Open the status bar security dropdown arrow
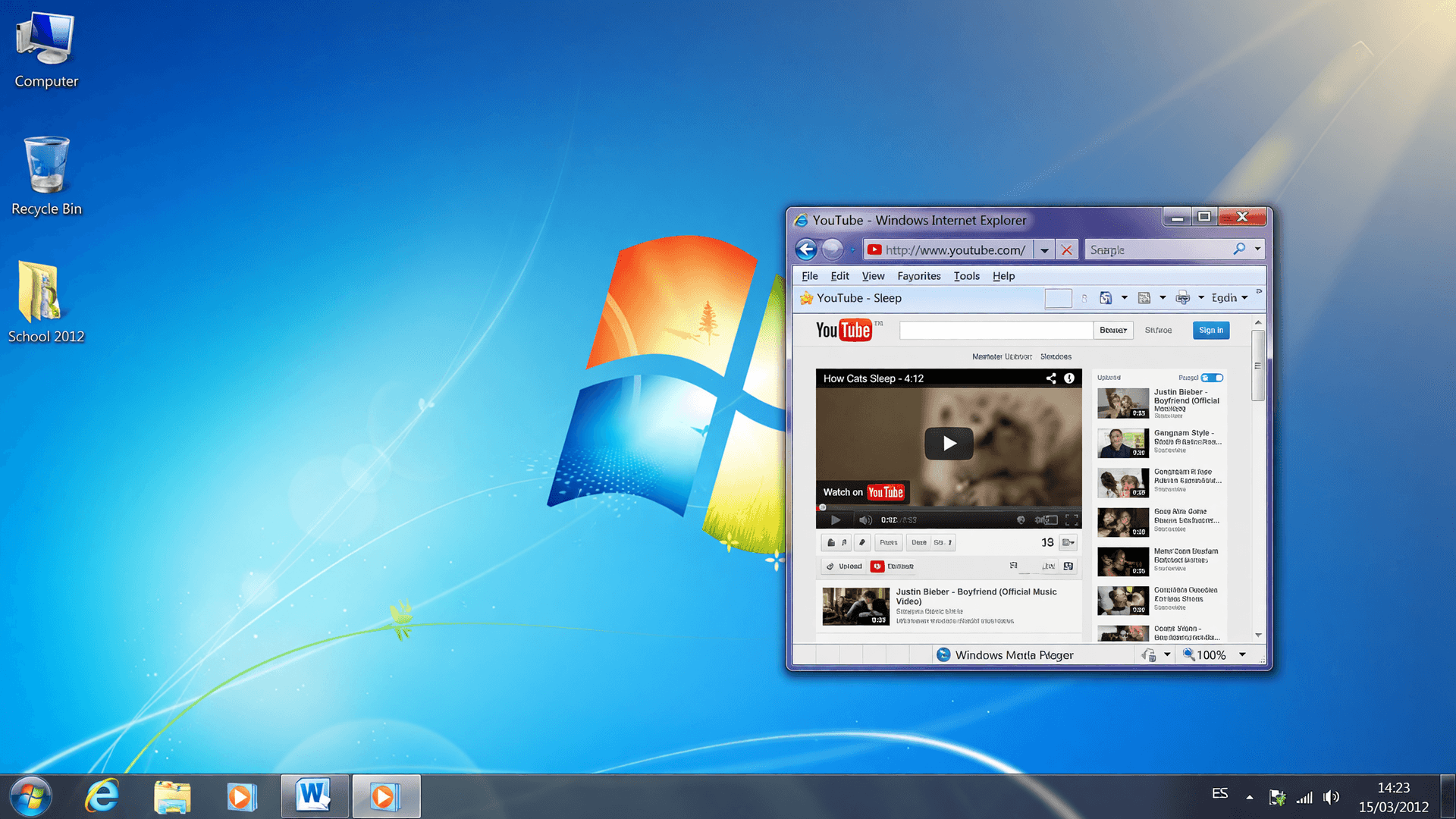 [x=1167, y=654]
